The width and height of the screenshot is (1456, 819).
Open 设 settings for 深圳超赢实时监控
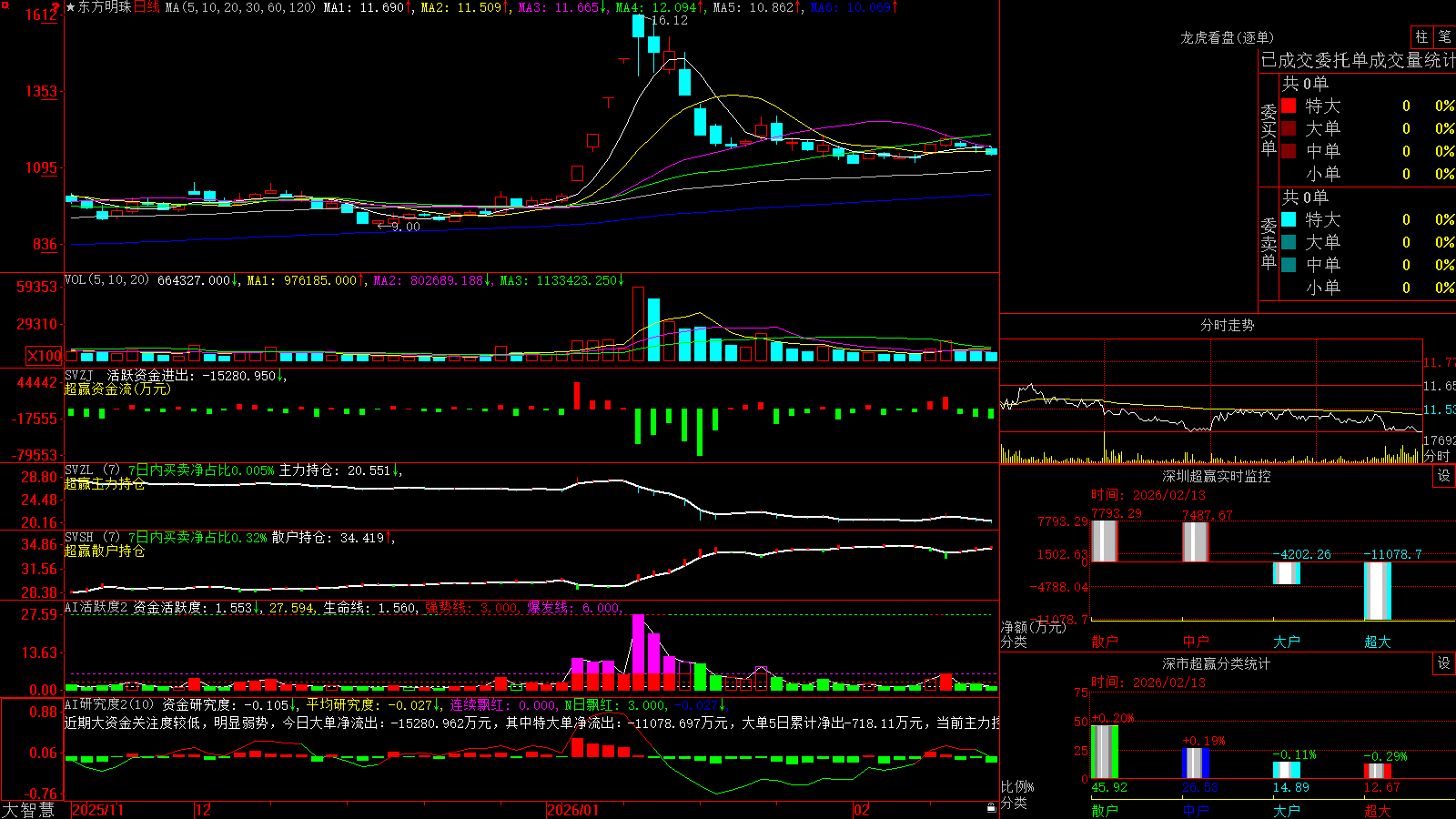[x=1444, y=476]
